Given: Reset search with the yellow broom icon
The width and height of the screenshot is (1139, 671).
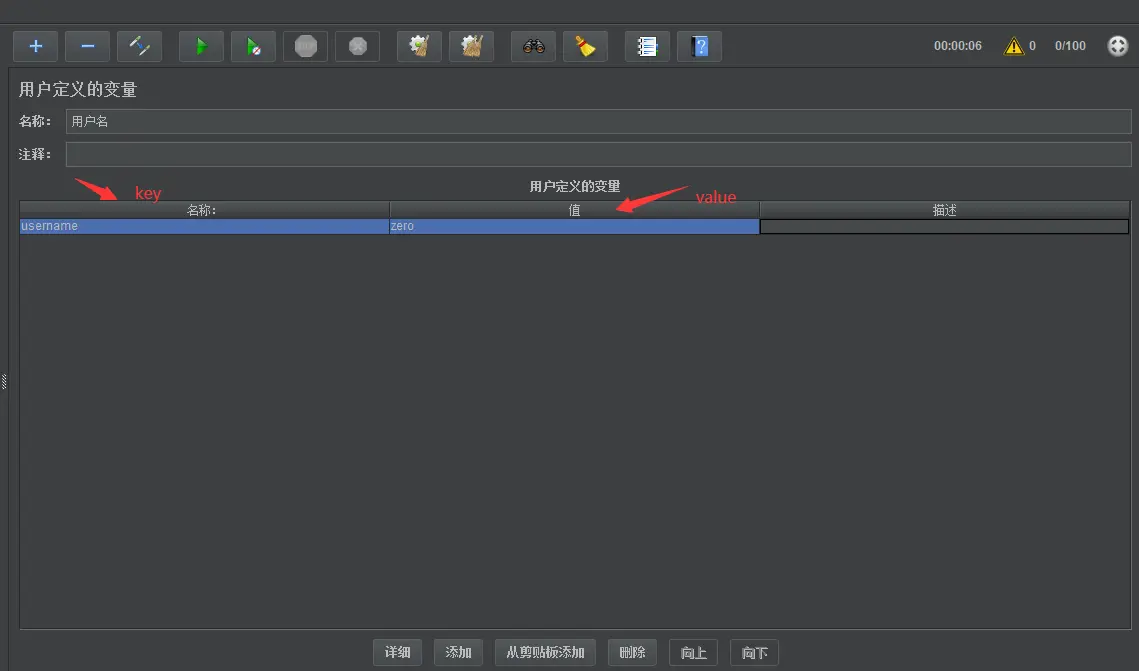Looking at the screenshot, I should [586, 46].
